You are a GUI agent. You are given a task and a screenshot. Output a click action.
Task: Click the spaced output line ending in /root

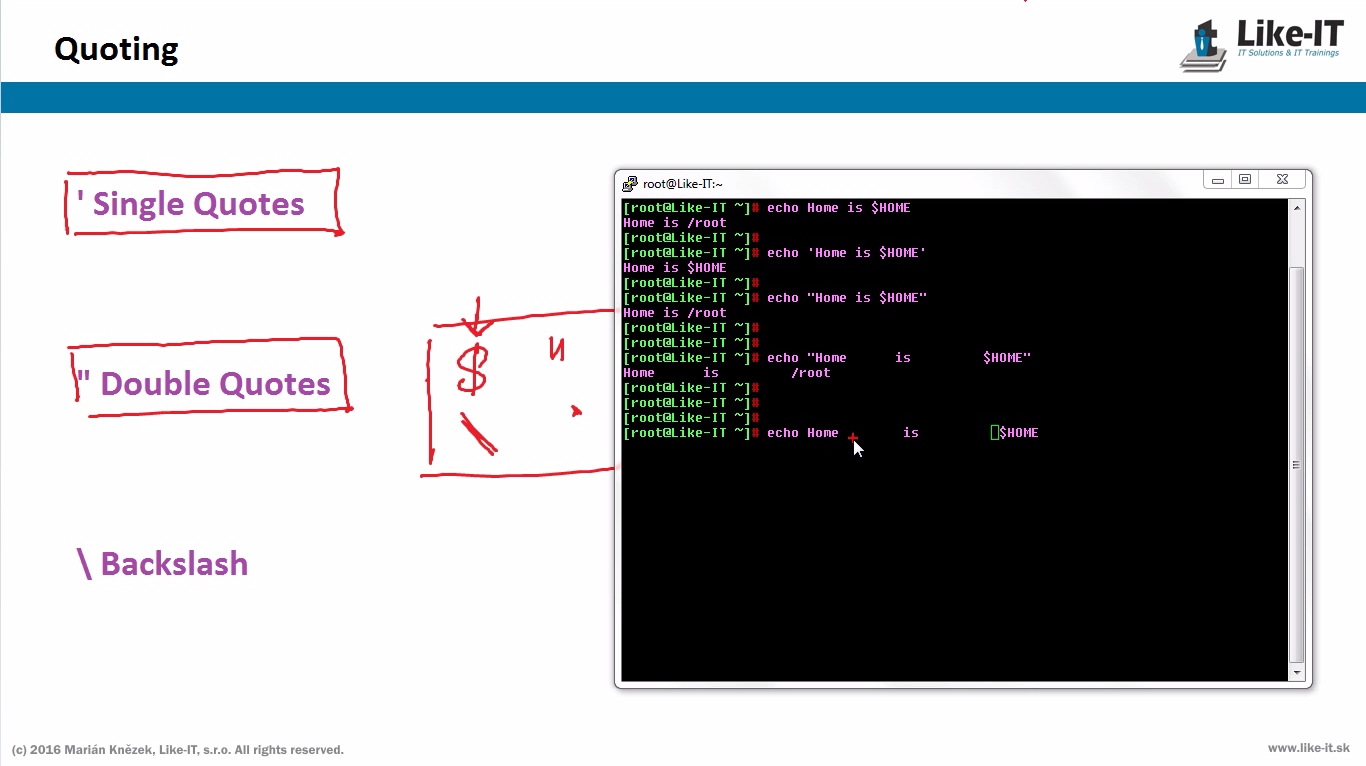pyautogui.click(x=727, y=373)
